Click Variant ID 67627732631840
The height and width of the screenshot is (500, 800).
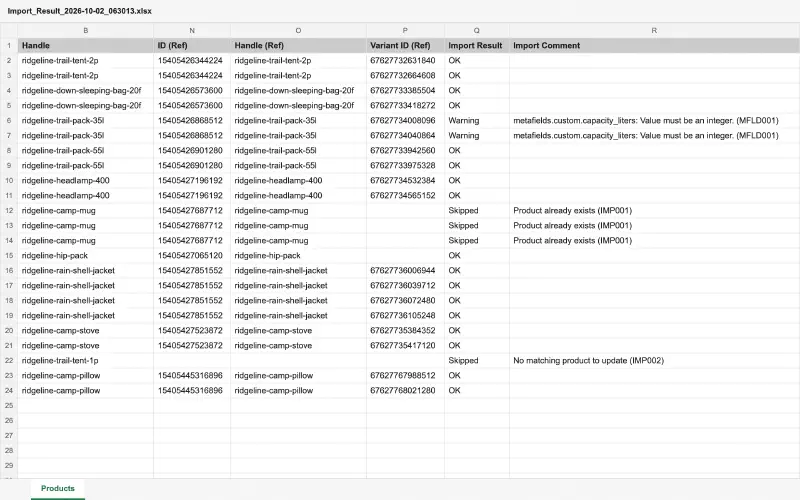pos(403,60)
